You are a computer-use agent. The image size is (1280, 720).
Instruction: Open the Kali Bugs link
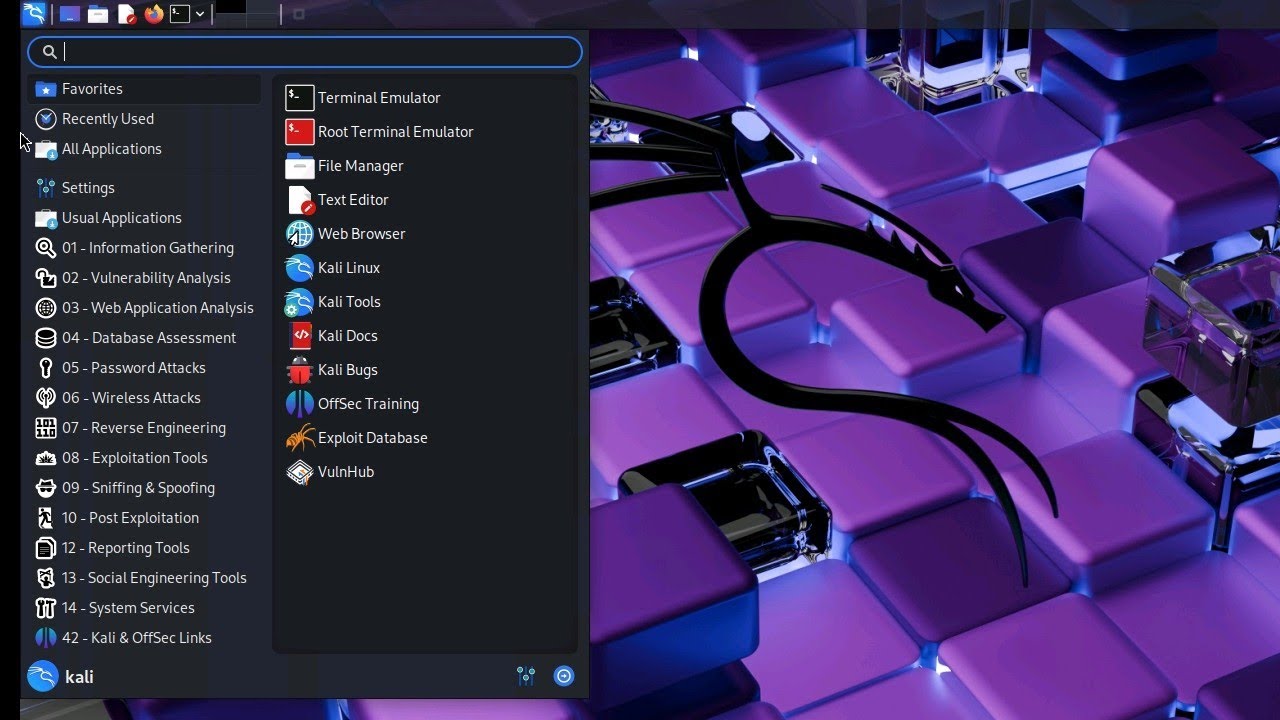point(427,370)
